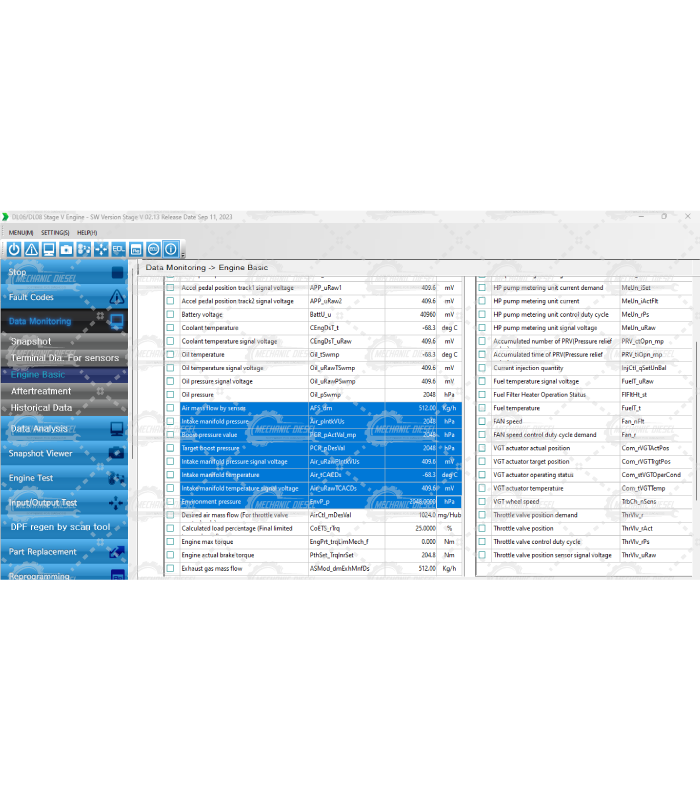Tick the Battery voltage checkbox

(x=170, y=314)
